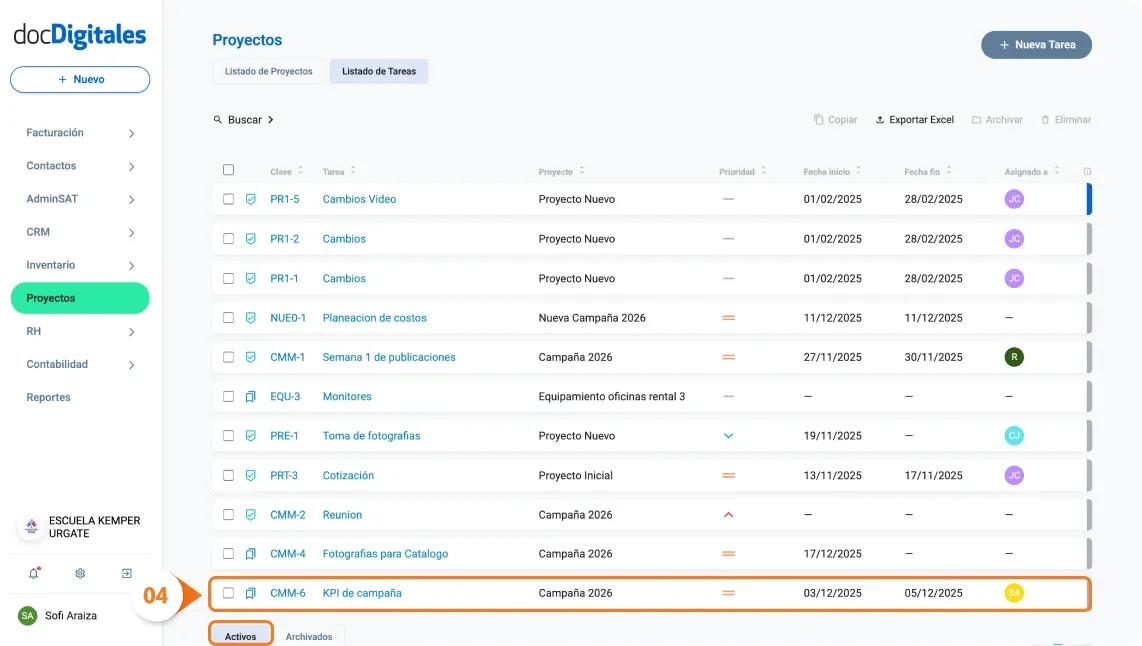The image size is (1142, 646).
Task: Check the checkbox for task CMM-6
Action: pos(228,592)
